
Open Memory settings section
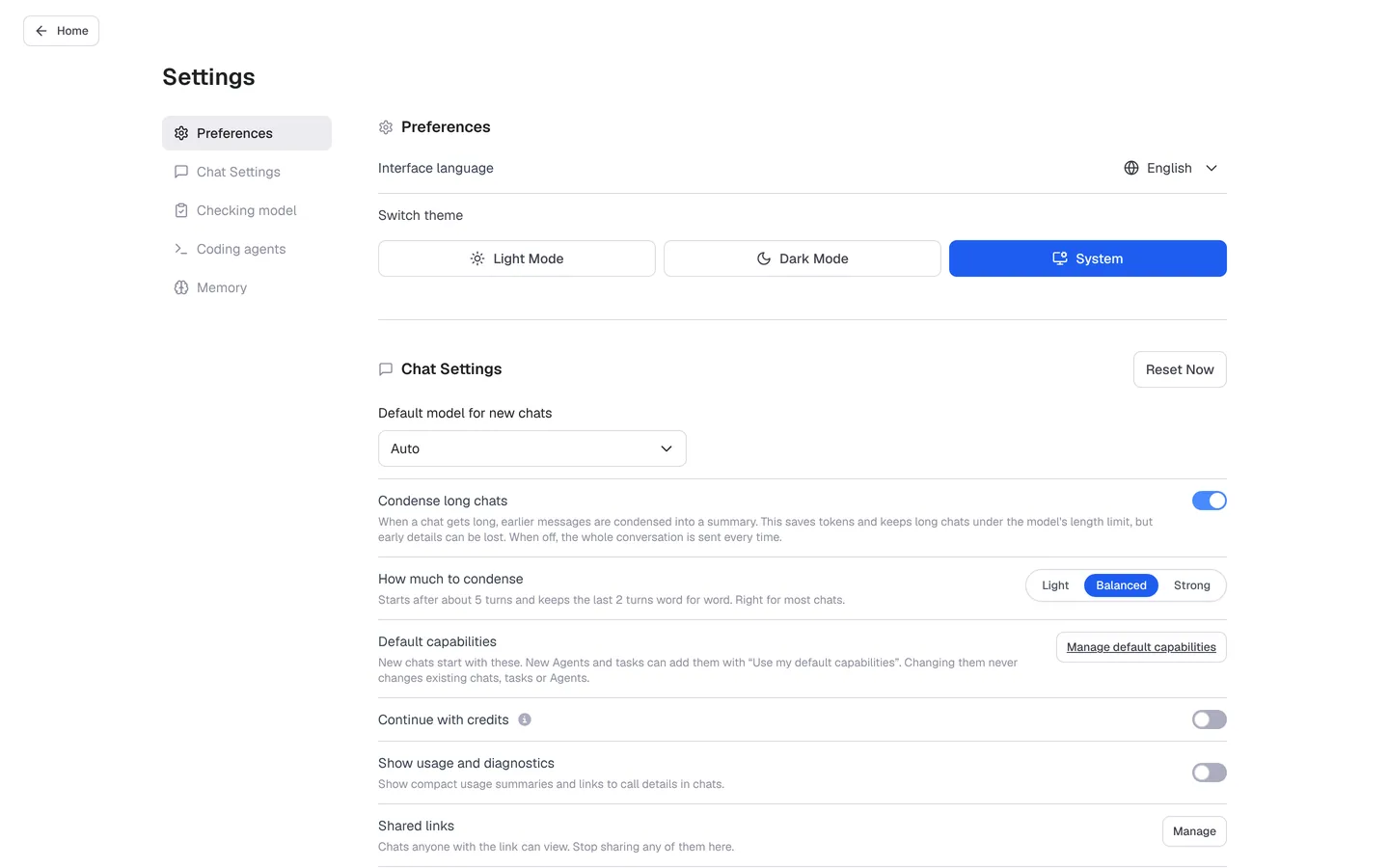(247, 287)
